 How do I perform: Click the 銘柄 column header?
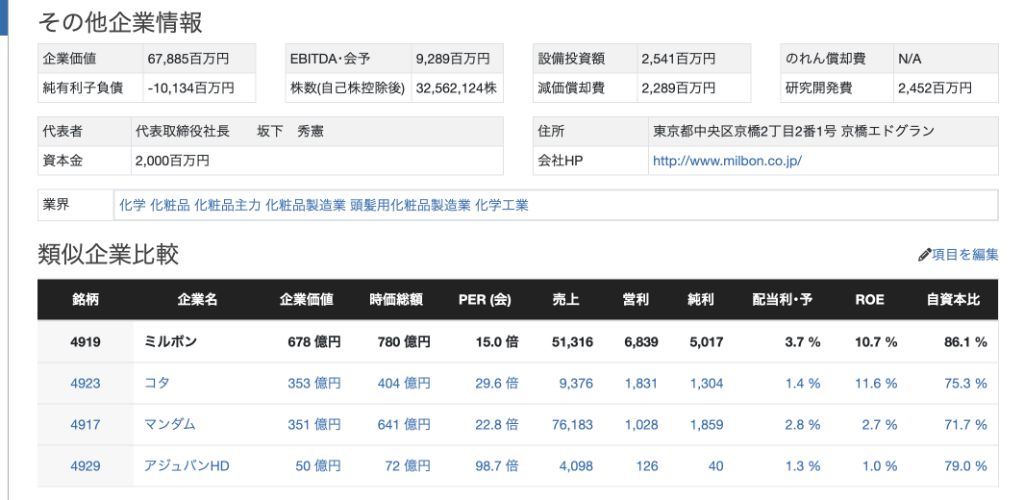coord(86,300)
